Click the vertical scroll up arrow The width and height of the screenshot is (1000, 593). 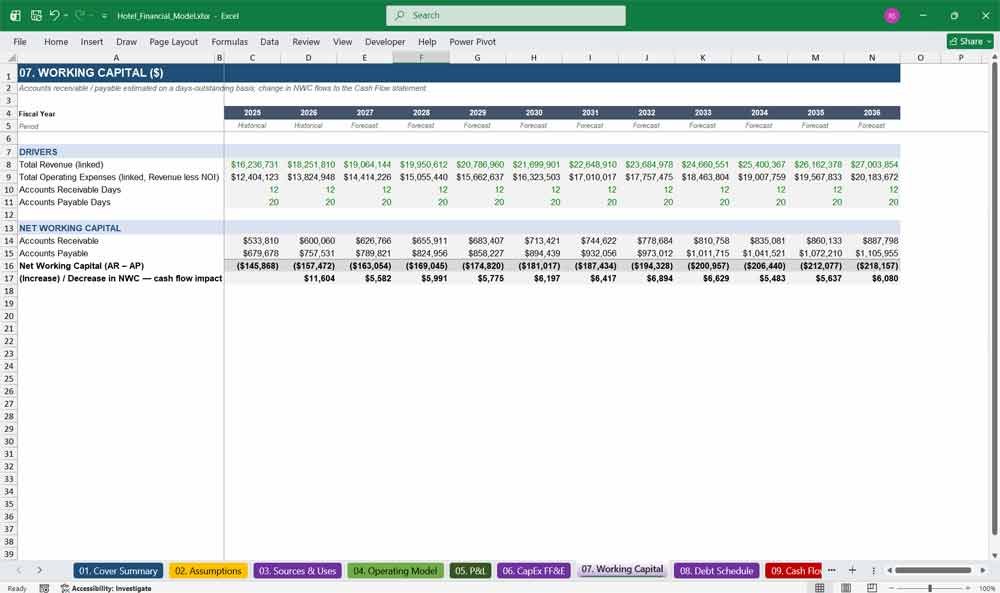coord(994,57)
